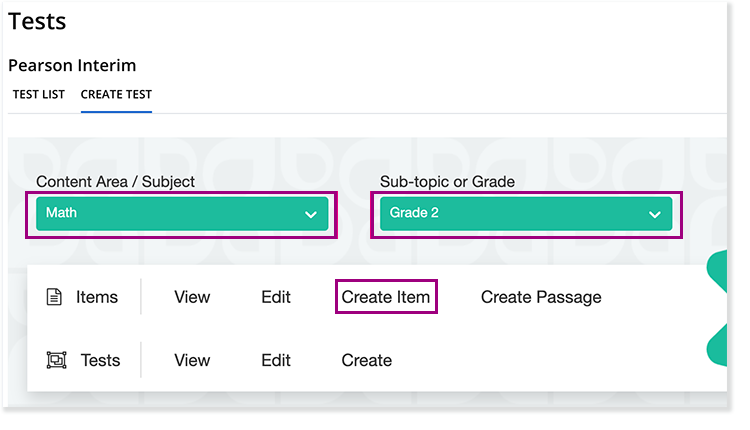The height and width of the screenshot is (430, 750).
Task: Click Create in the Tests row
Action: (x=367, y=360)
